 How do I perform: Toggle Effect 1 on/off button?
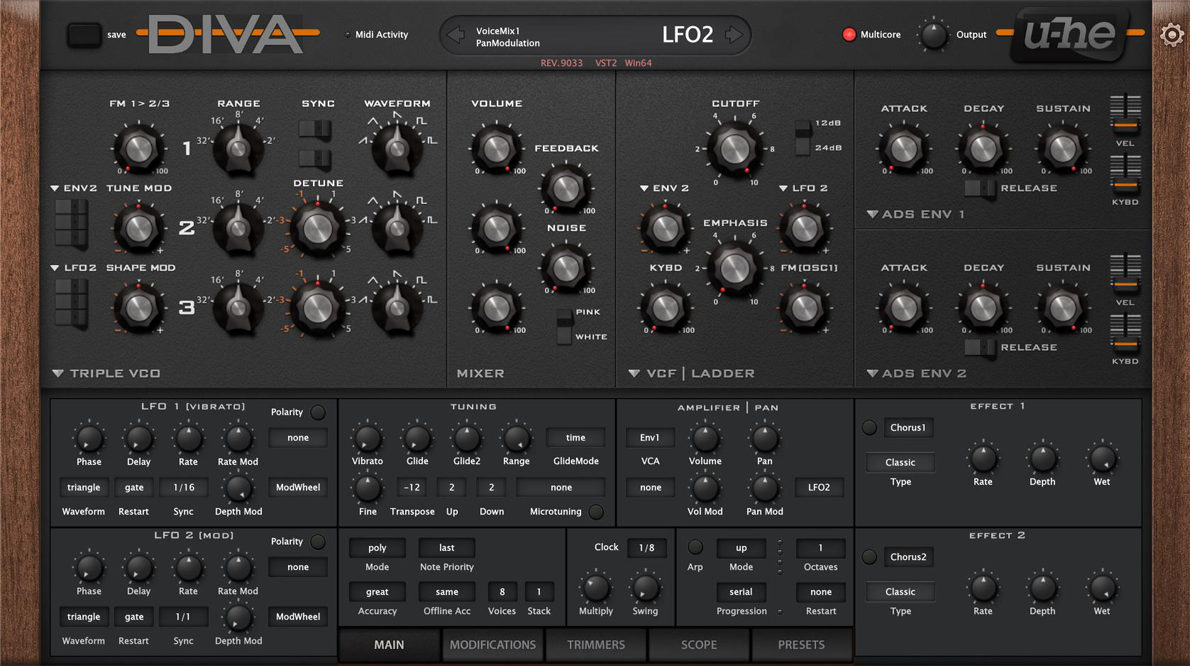coord(870,428)
